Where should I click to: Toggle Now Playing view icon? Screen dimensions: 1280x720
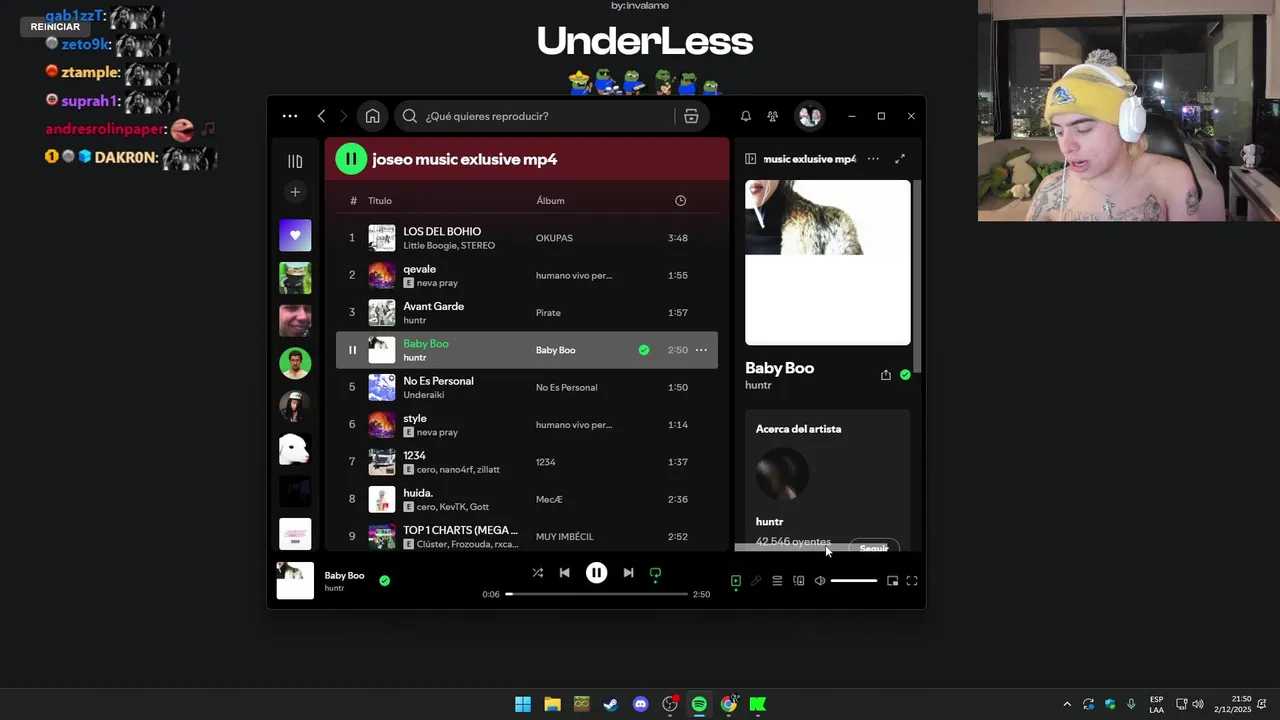pyautogui.click(x=736, y=581)
